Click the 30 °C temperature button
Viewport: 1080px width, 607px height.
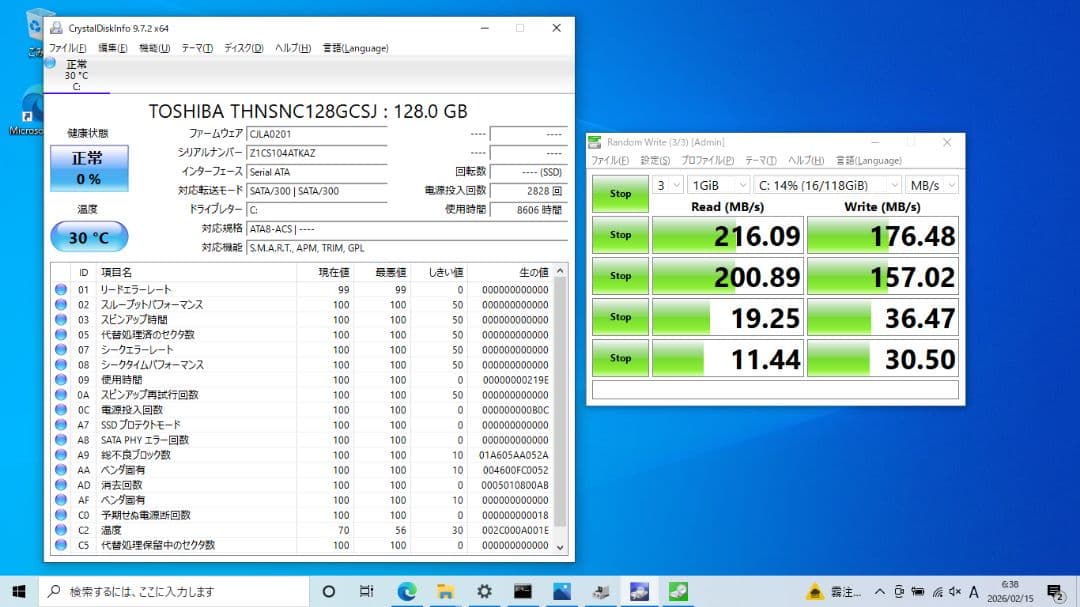tap(89, 237)
